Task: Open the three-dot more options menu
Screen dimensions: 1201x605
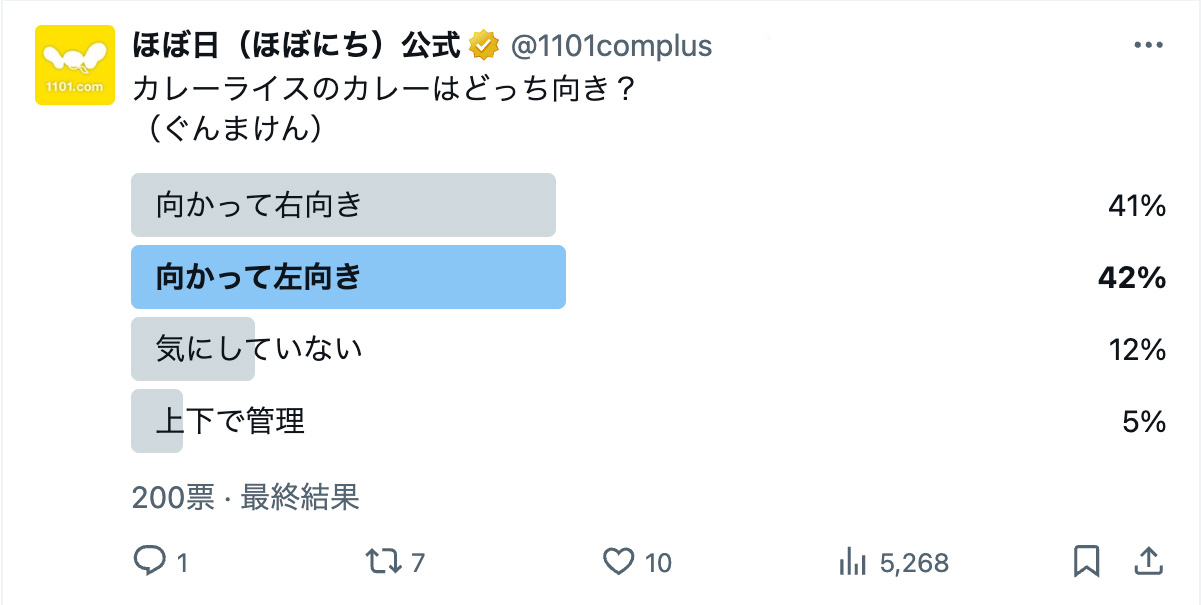Action: click(x=1150, y=44)
